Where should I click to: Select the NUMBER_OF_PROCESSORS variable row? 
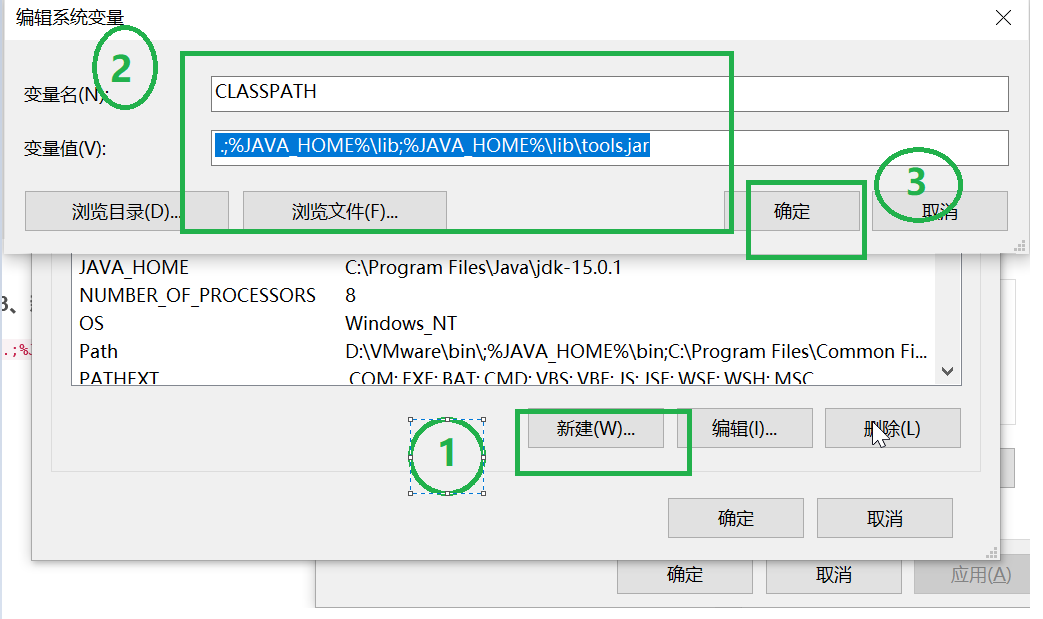[300, 295]
